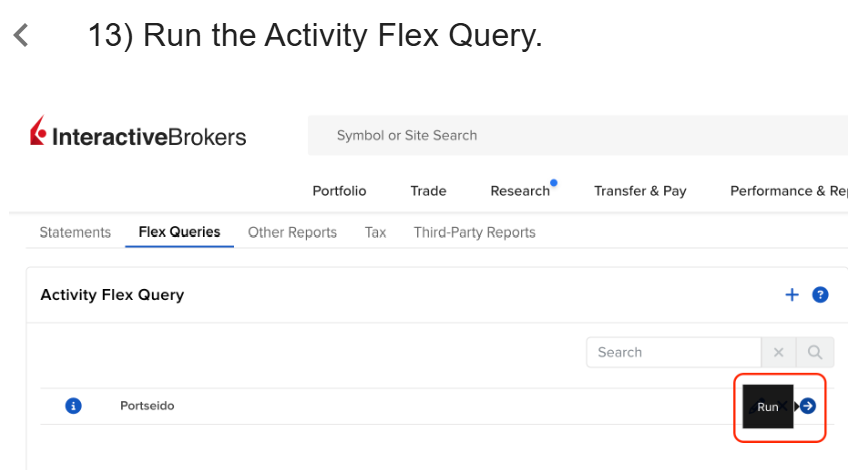848x470 pixels.
Task: Add a new Activity Flex Query
Action: pyautogui.click(x=792, y=295)
